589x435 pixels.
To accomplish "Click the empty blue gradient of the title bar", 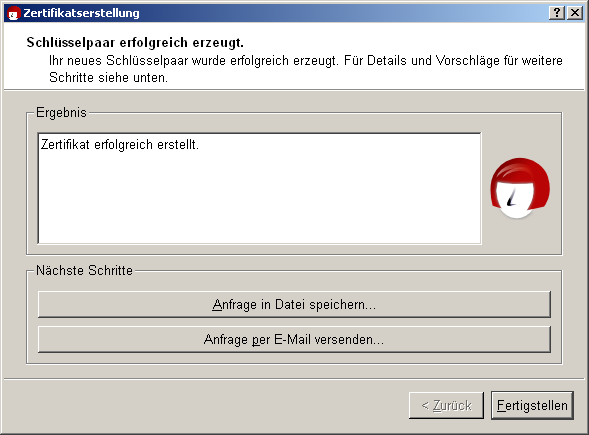I will (x=338, y=13).
